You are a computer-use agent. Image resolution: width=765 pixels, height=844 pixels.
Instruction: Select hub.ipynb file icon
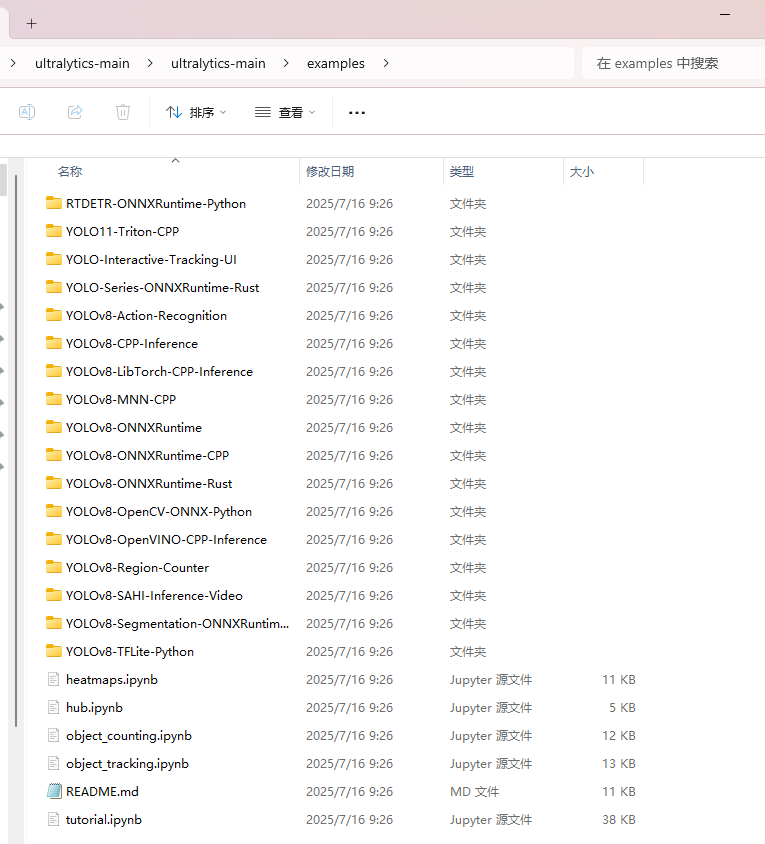point(53,707)
